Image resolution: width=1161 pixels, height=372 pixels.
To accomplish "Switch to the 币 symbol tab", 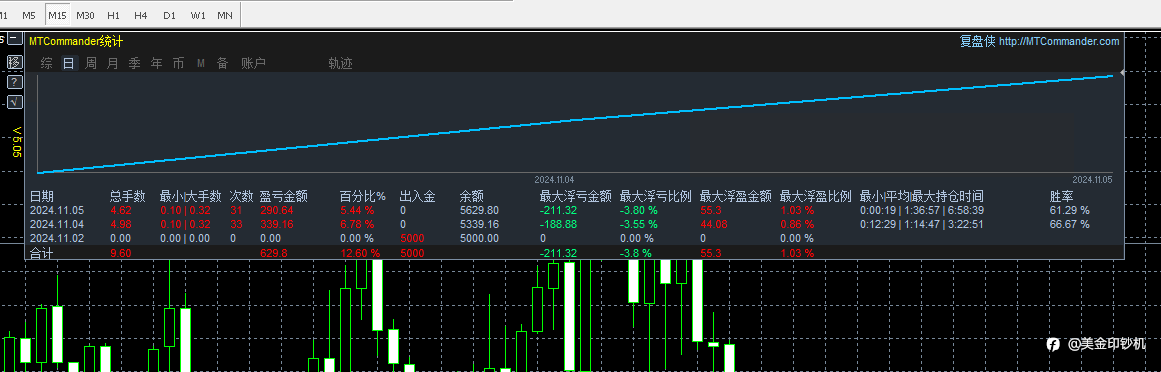I will (x=178, y=64).
